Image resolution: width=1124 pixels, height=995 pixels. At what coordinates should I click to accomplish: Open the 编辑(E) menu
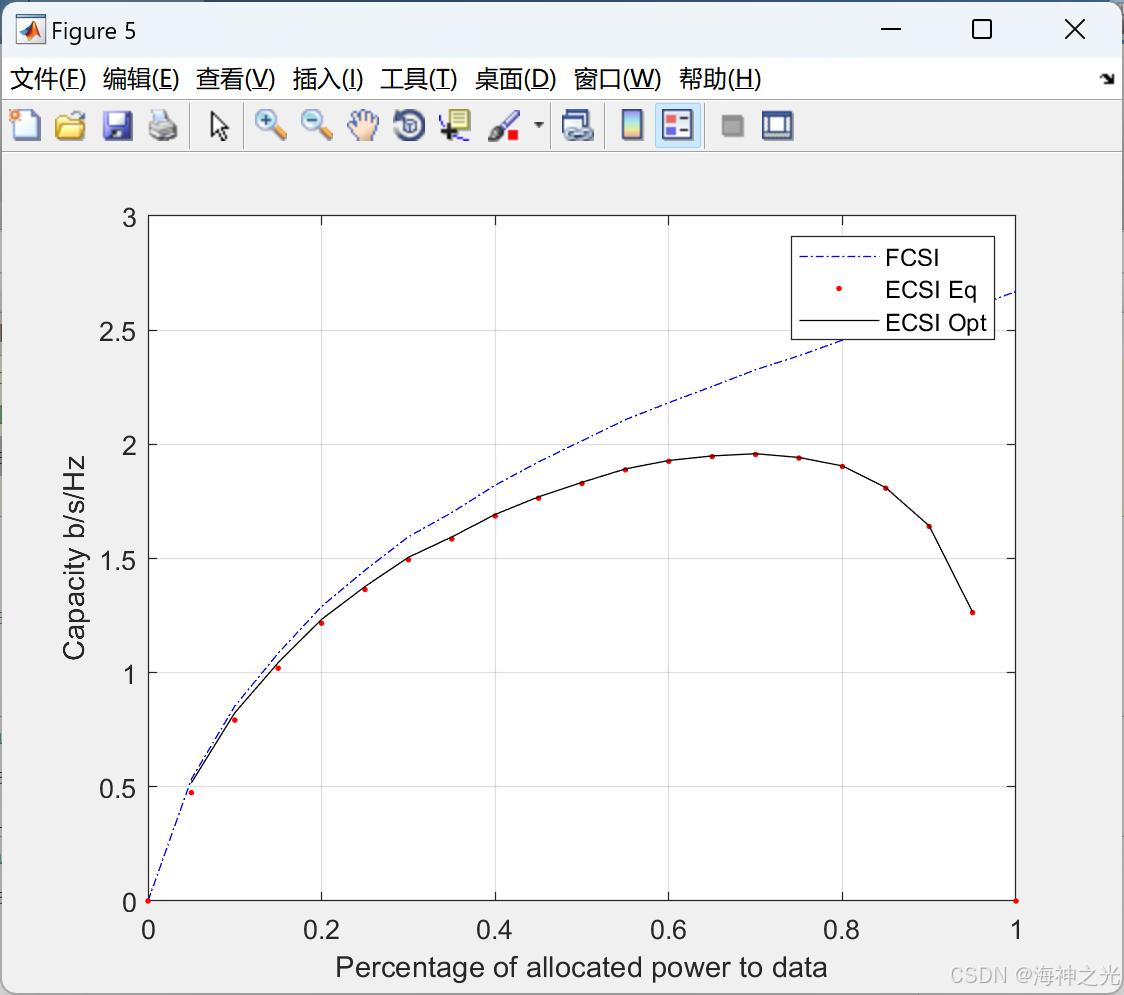141,79
